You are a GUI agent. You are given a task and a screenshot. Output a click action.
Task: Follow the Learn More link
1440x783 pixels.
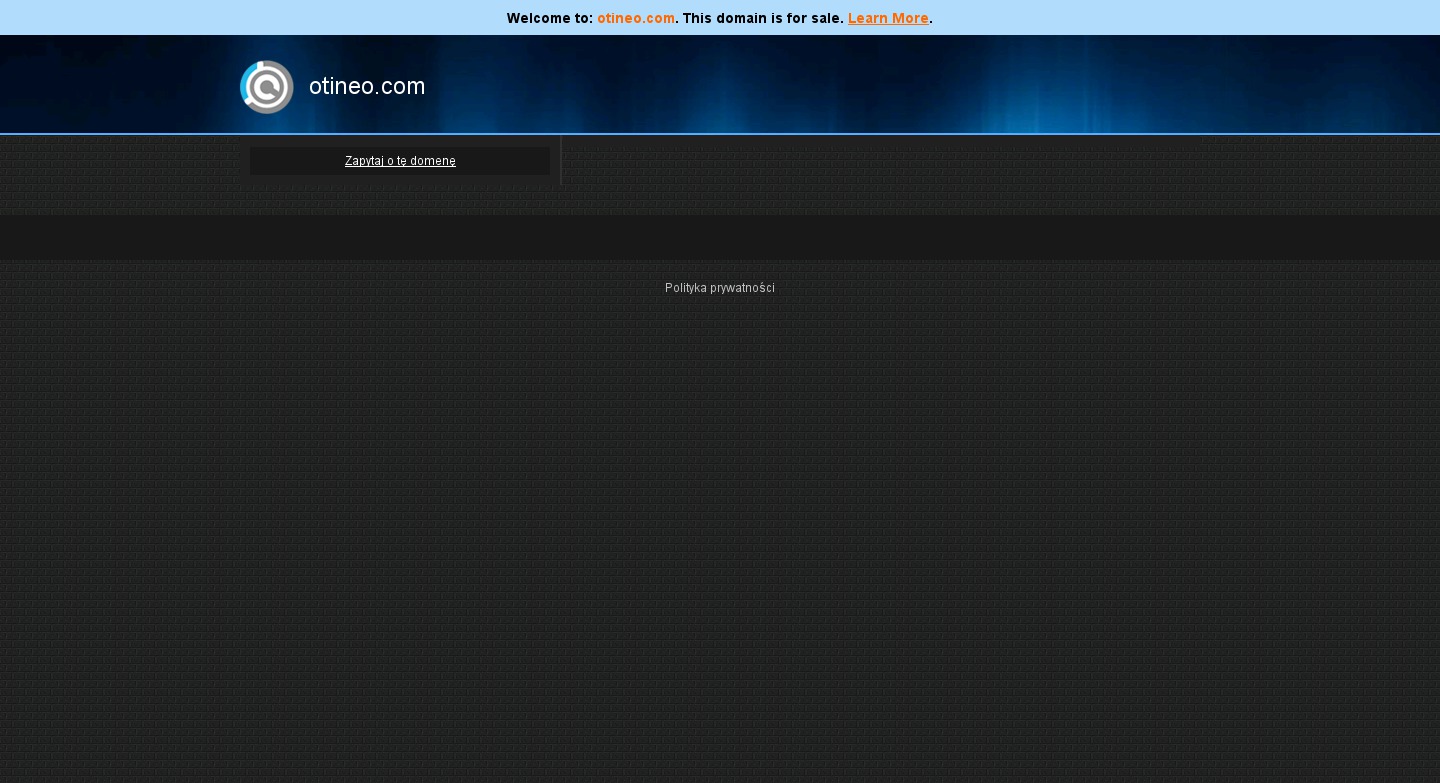point(888,18)
